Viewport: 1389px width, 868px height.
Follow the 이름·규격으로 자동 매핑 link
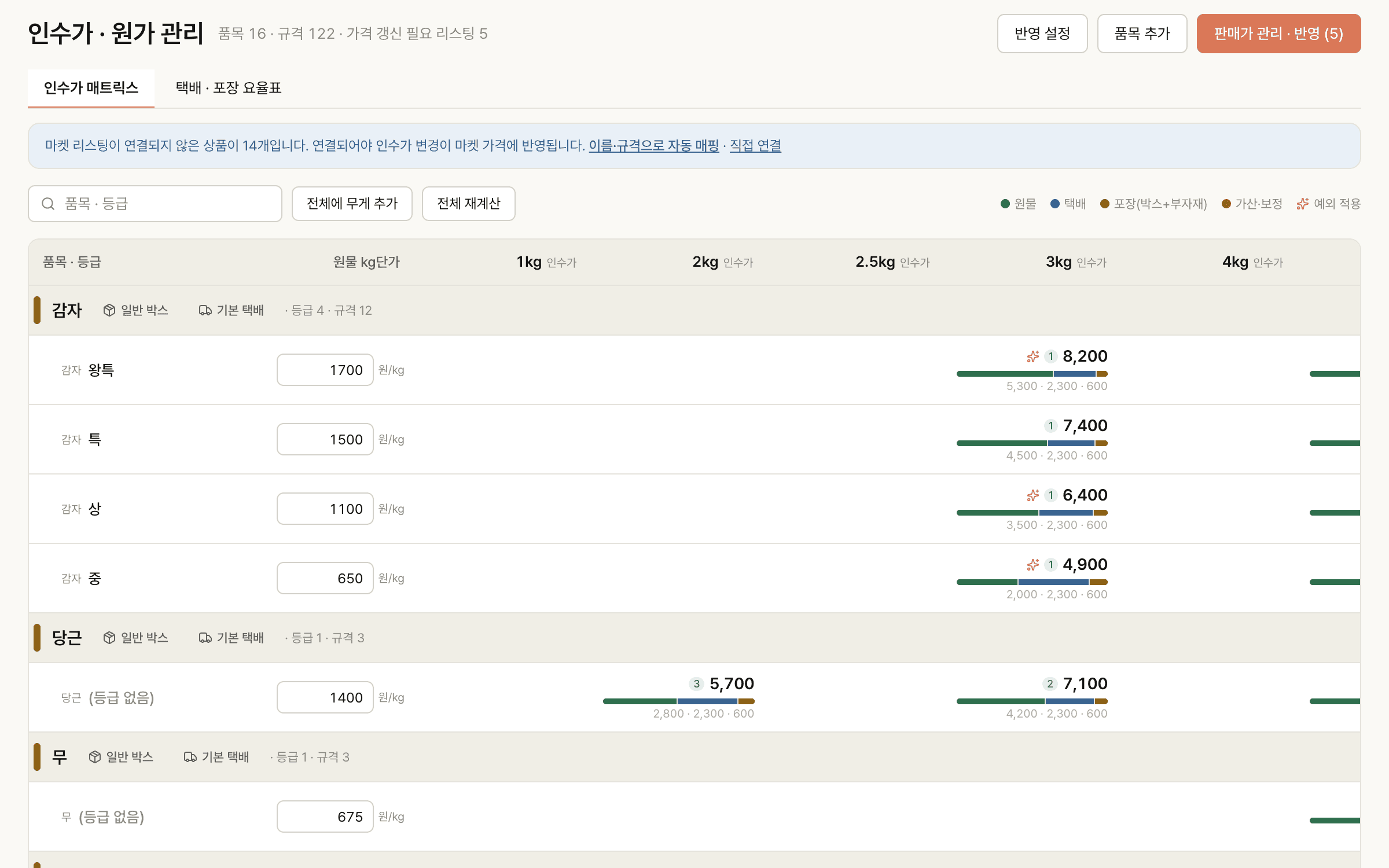pos(654,146)
